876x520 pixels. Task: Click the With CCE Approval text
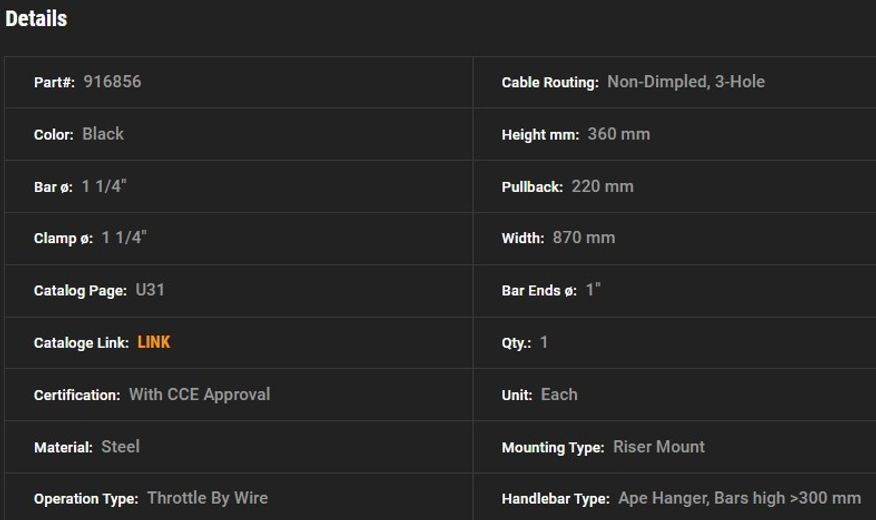199,394
